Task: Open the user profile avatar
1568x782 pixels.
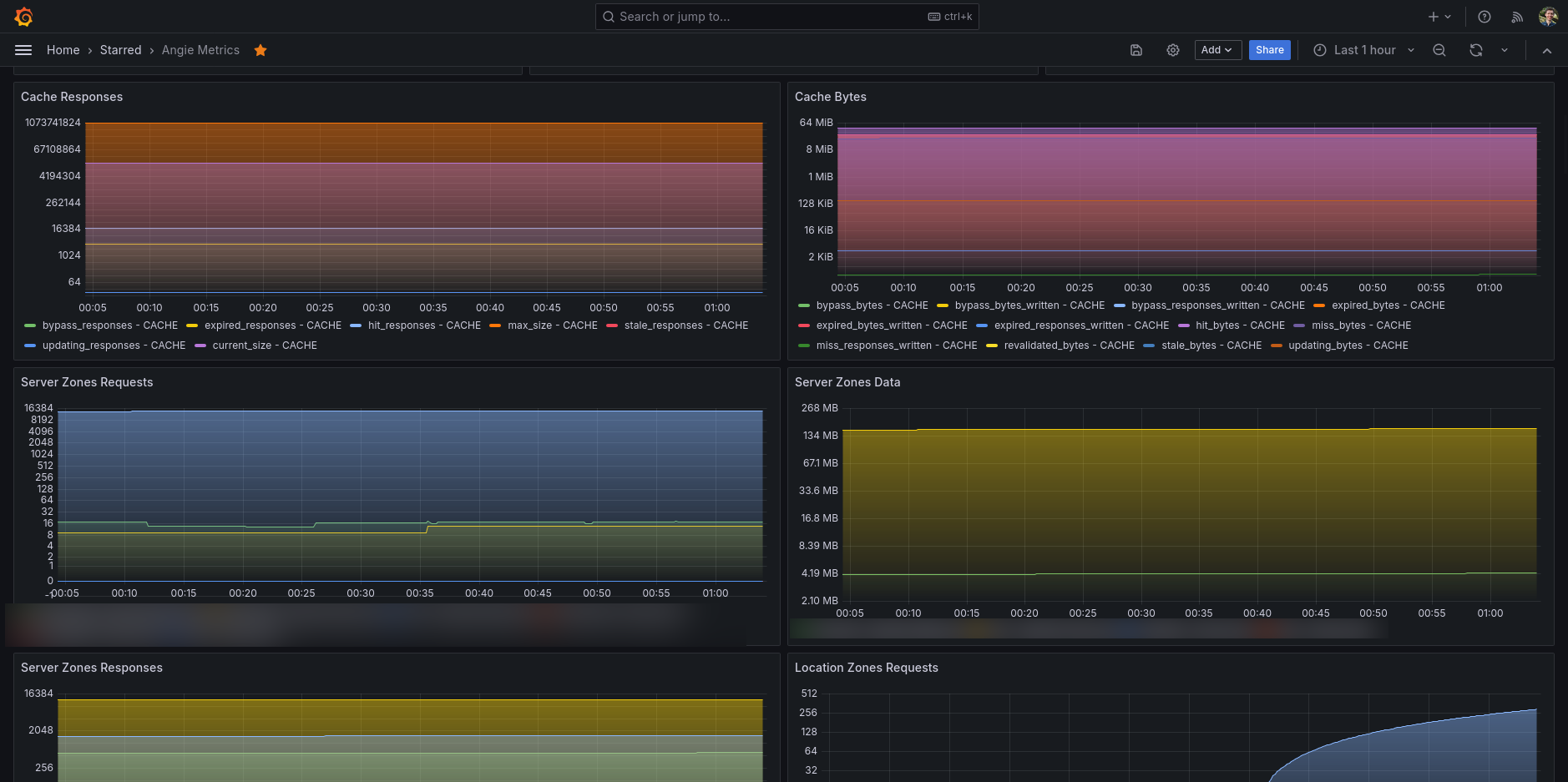Action: coord(1549,17)
